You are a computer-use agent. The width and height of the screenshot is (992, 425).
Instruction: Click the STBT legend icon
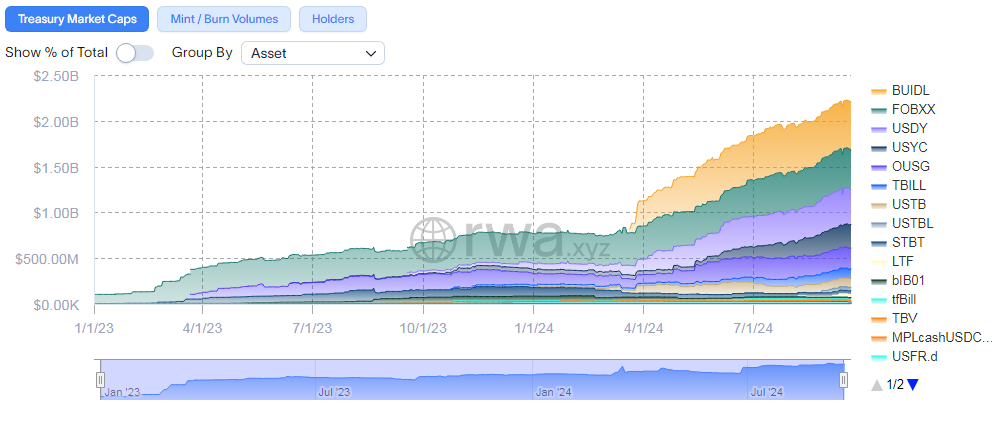pos(879,242)
